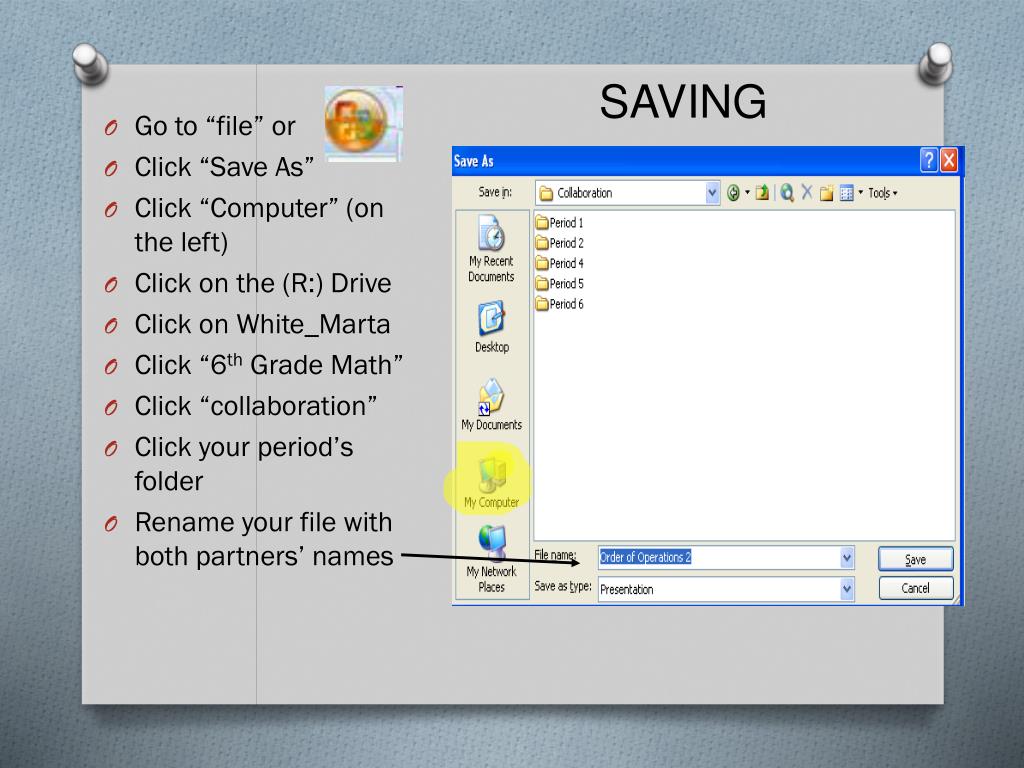Viewport: 1024px width, 768px height.
Task: Select the Period 1 folder
Action: tap(560, 223)
